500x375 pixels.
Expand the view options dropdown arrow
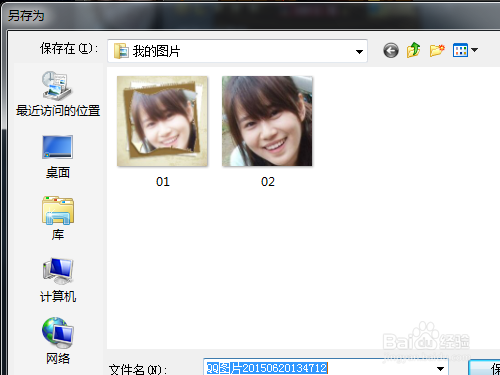(475, 50)
